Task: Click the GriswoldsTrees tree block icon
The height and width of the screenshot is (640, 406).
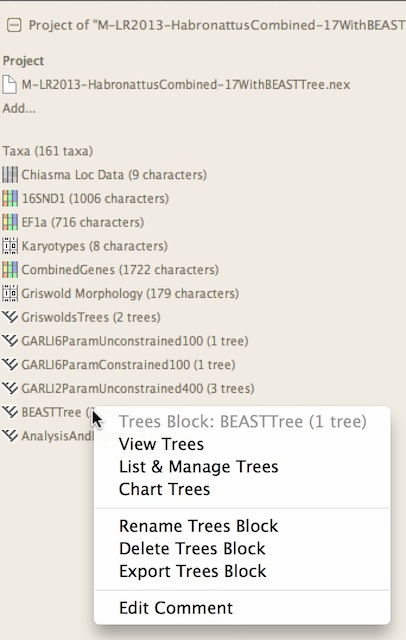Action: click(10, 317)
